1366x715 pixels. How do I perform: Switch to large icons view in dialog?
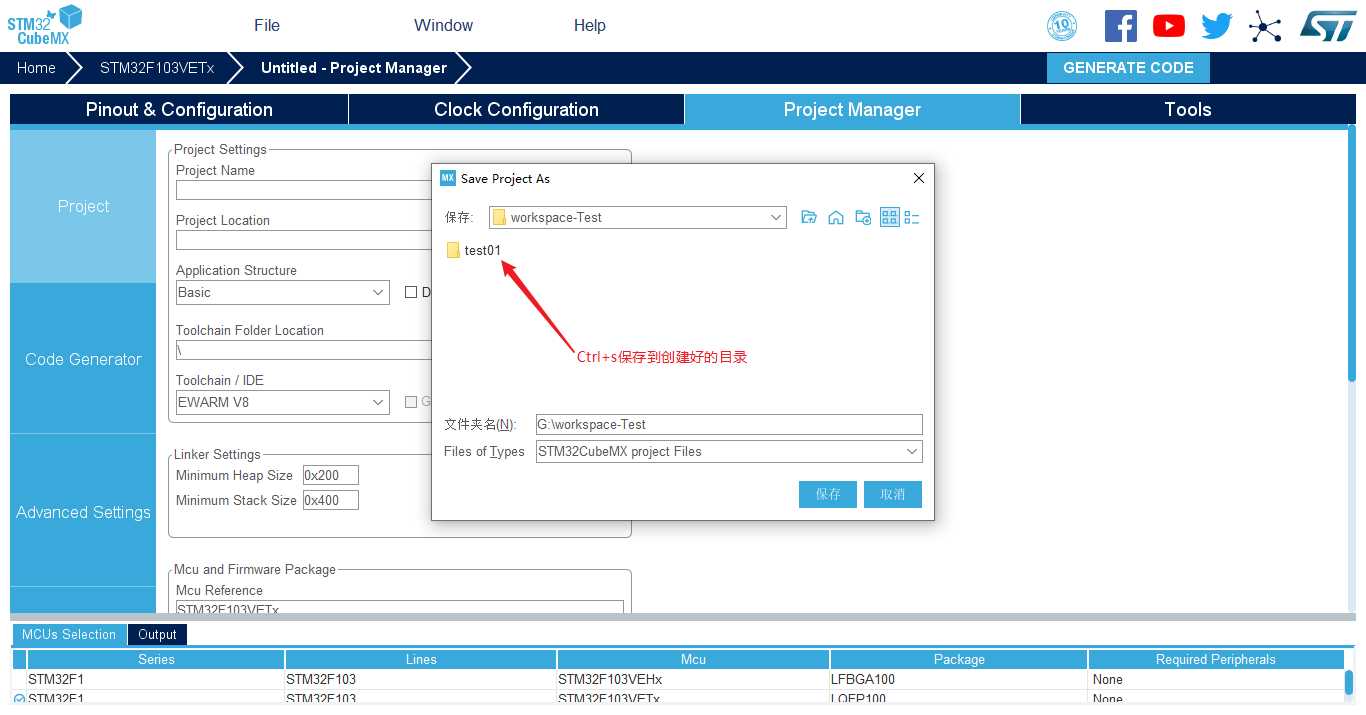tap(889, 217)
